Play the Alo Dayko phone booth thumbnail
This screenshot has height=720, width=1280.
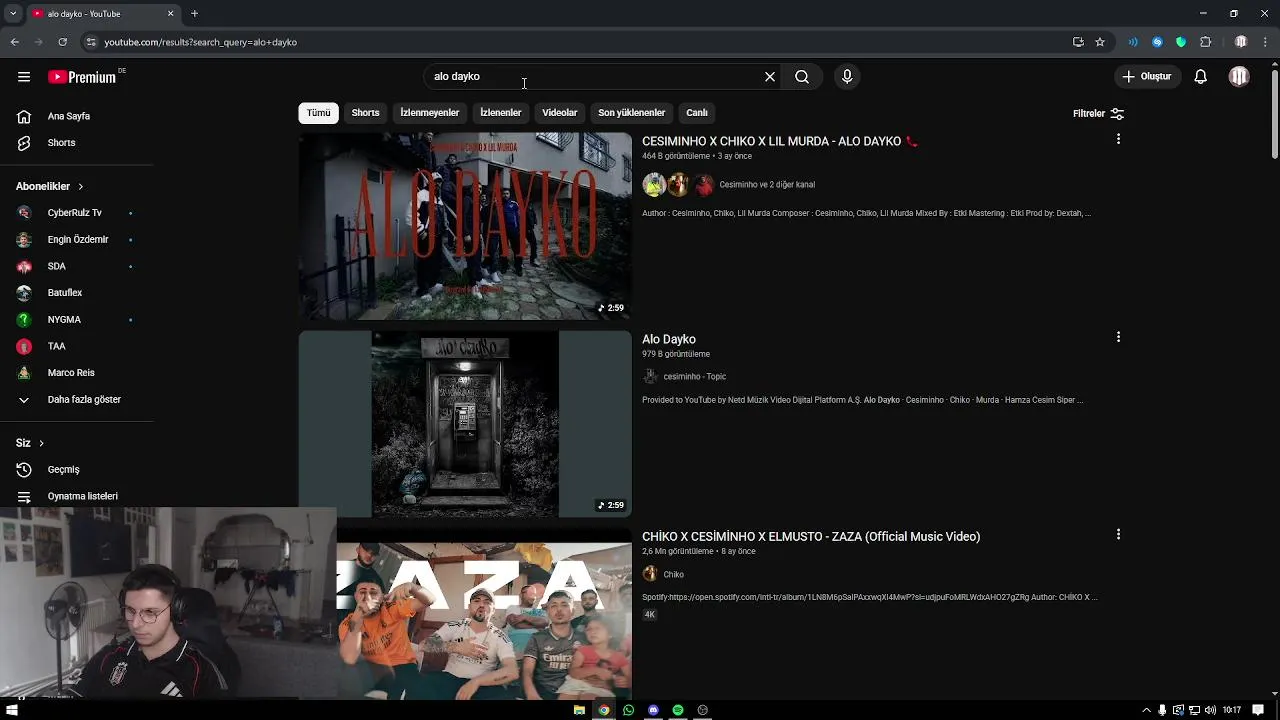pyautogui.click(x=465, y=424)
